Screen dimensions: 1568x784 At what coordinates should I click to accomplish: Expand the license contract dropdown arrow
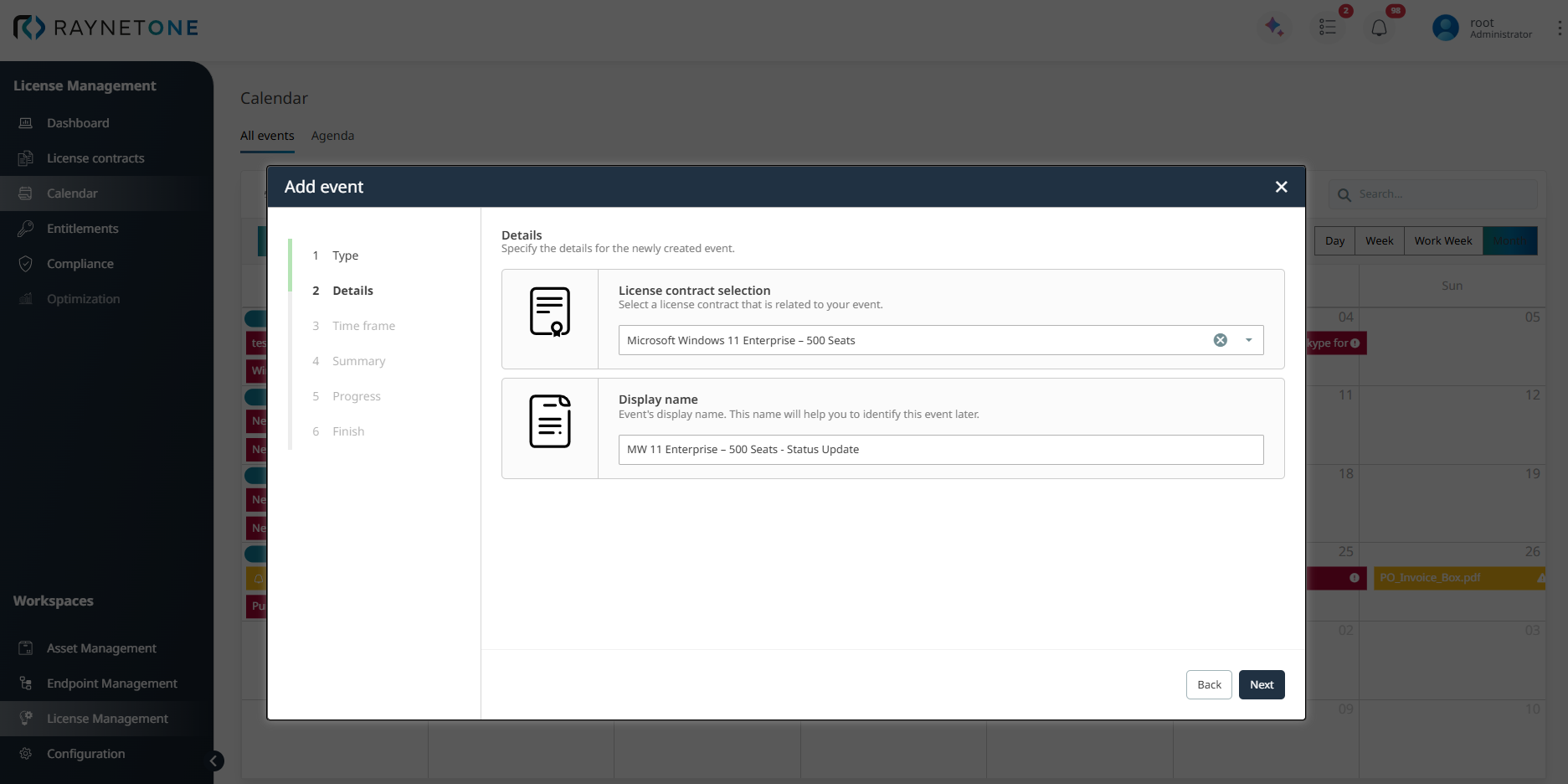pyautogui.click(x=1248, y=340)
